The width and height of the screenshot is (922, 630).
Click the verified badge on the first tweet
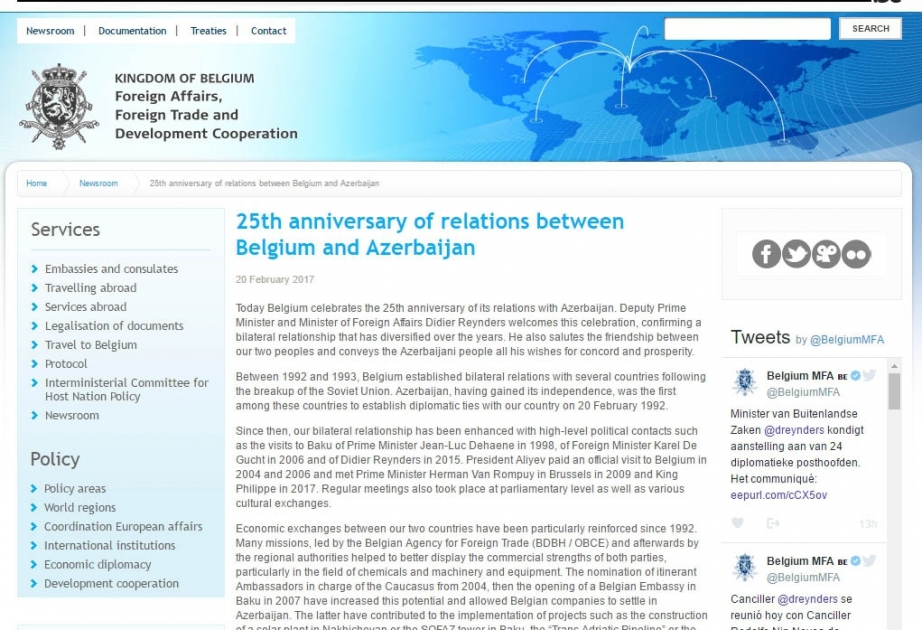point(856,375)
